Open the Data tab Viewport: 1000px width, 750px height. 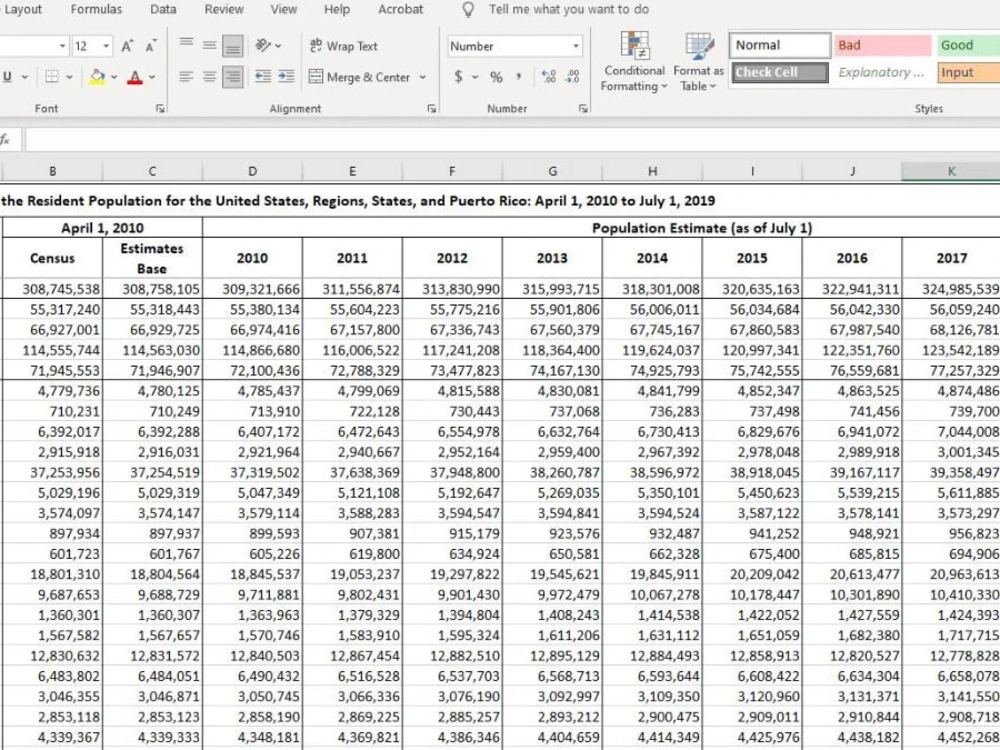(163, 10)
